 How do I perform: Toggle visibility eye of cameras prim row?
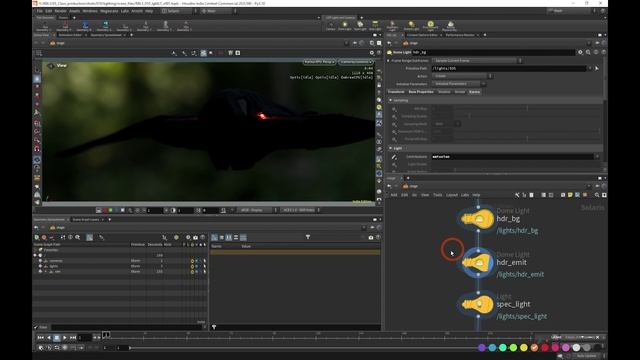click(40, 260)
